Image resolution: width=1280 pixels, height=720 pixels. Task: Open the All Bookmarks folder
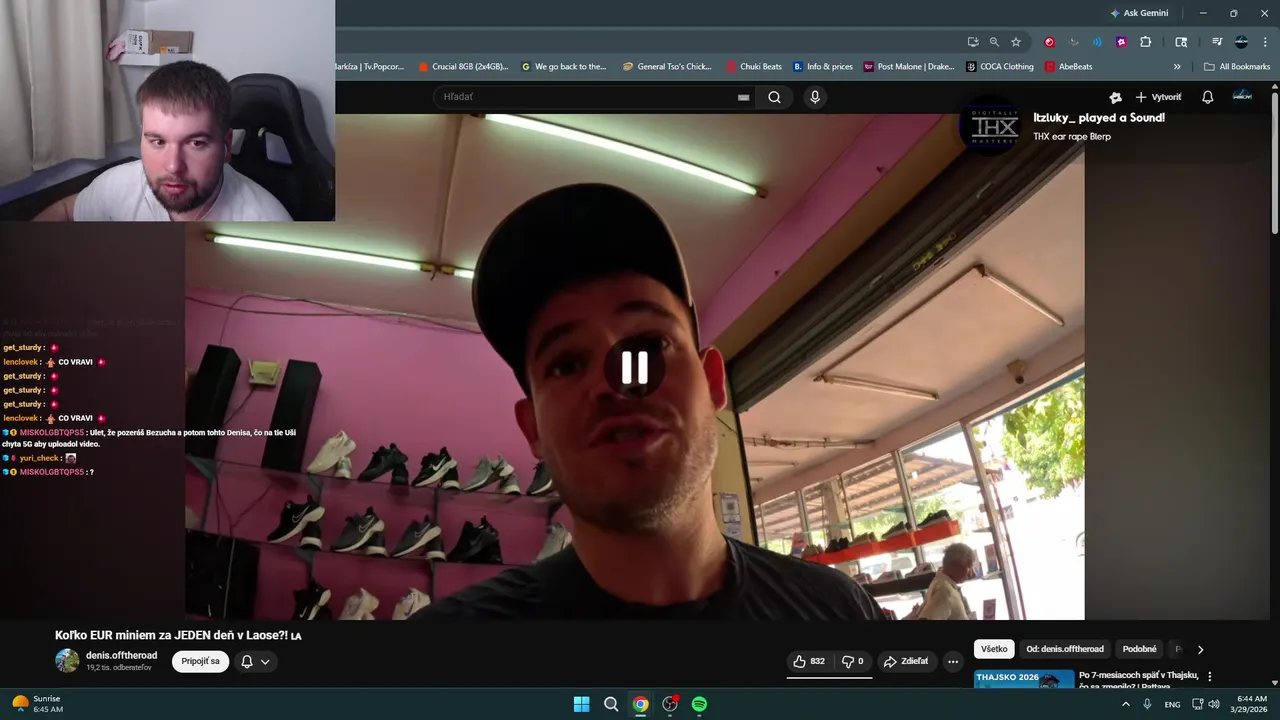click(1237, 67)
